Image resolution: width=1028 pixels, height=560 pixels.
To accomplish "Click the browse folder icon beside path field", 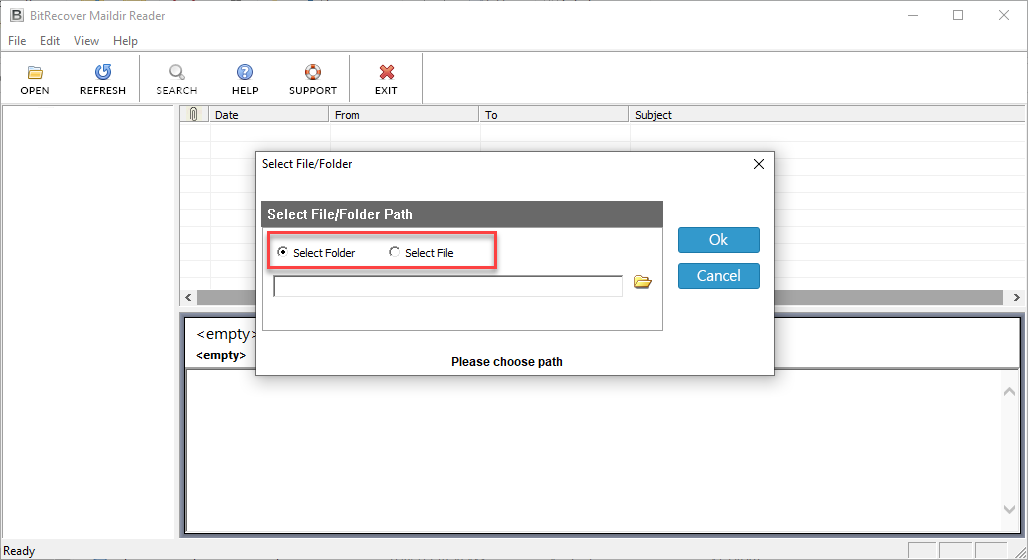I will pos(642,282).
